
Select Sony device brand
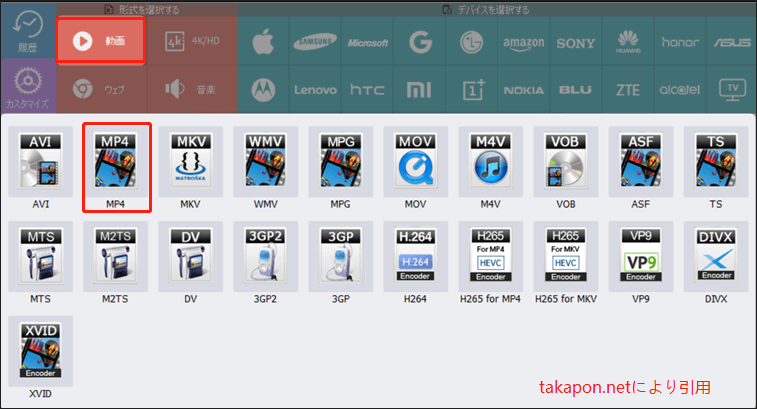tap(576, 42)
